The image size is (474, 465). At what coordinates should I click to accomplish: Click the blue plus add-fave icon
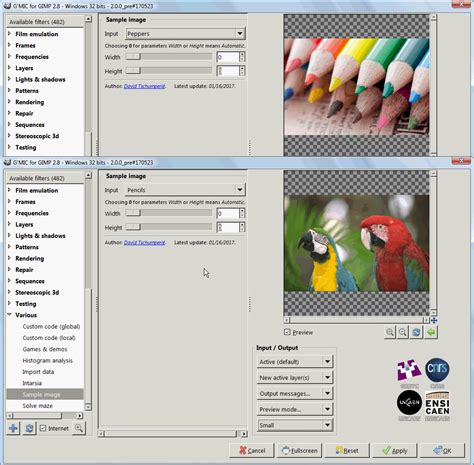13,428
